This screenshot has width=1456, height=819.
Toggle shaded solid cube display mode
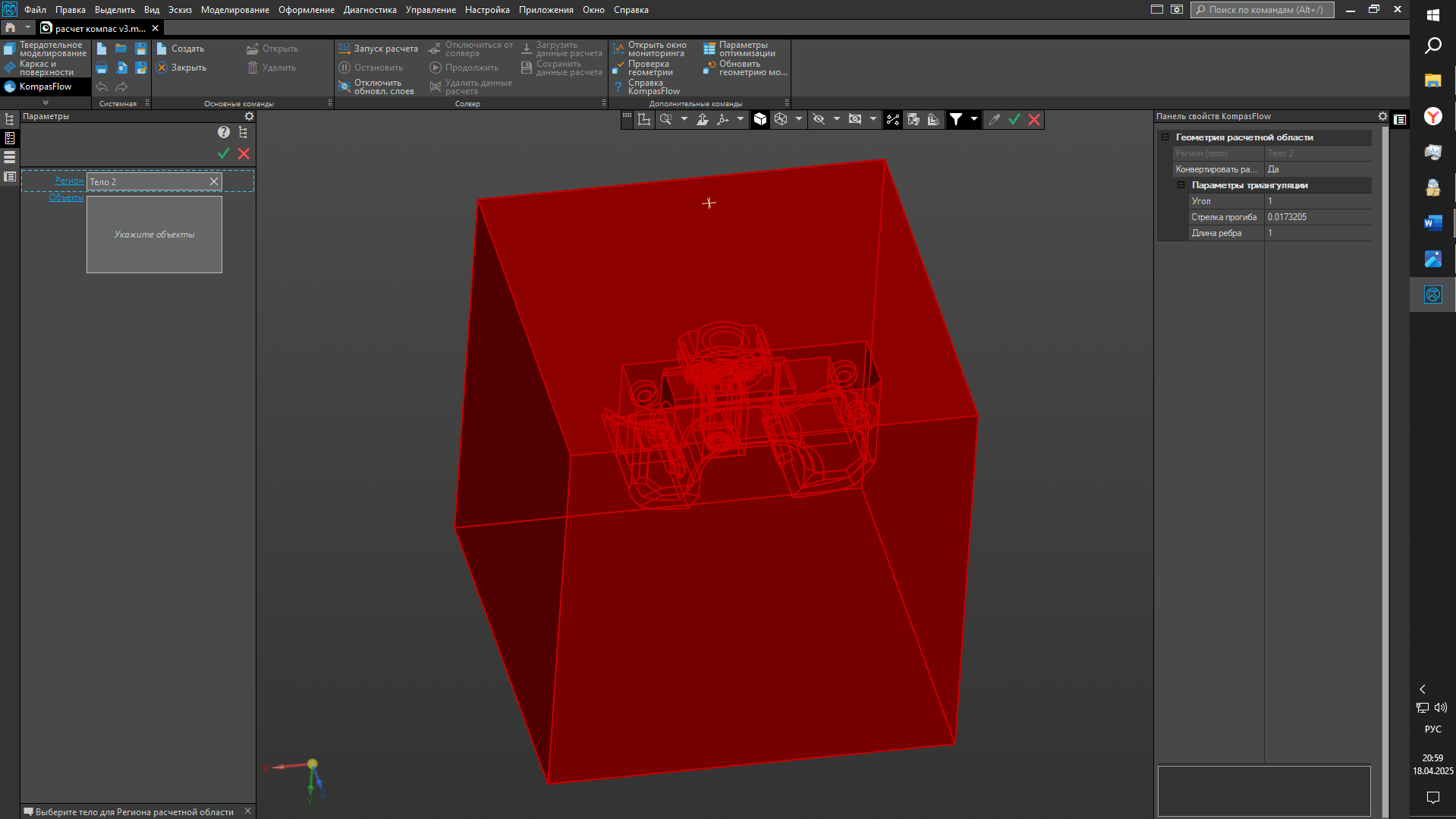click(760, 120)
